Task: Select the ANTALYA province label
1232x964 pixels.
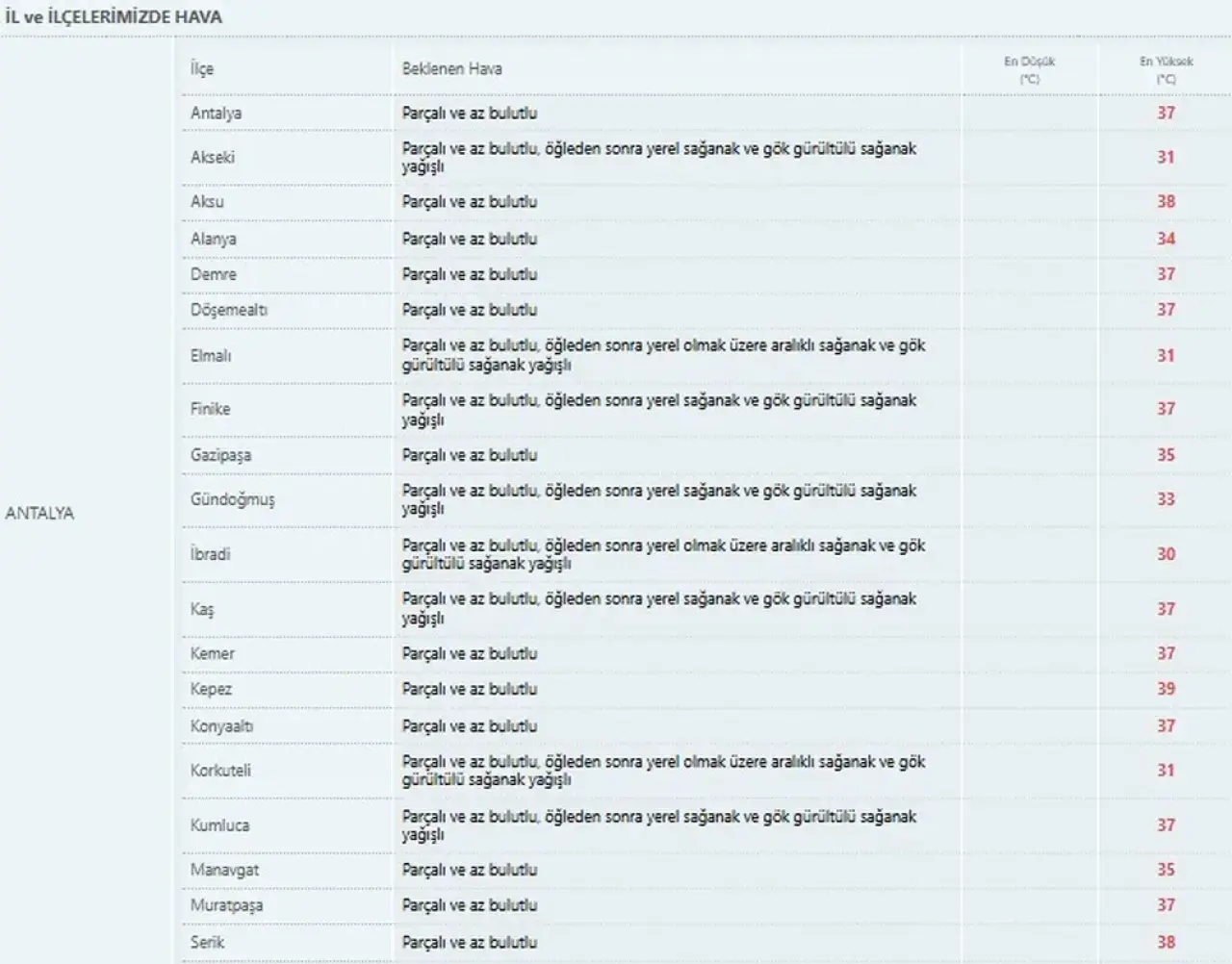Action: coord(39,513)
